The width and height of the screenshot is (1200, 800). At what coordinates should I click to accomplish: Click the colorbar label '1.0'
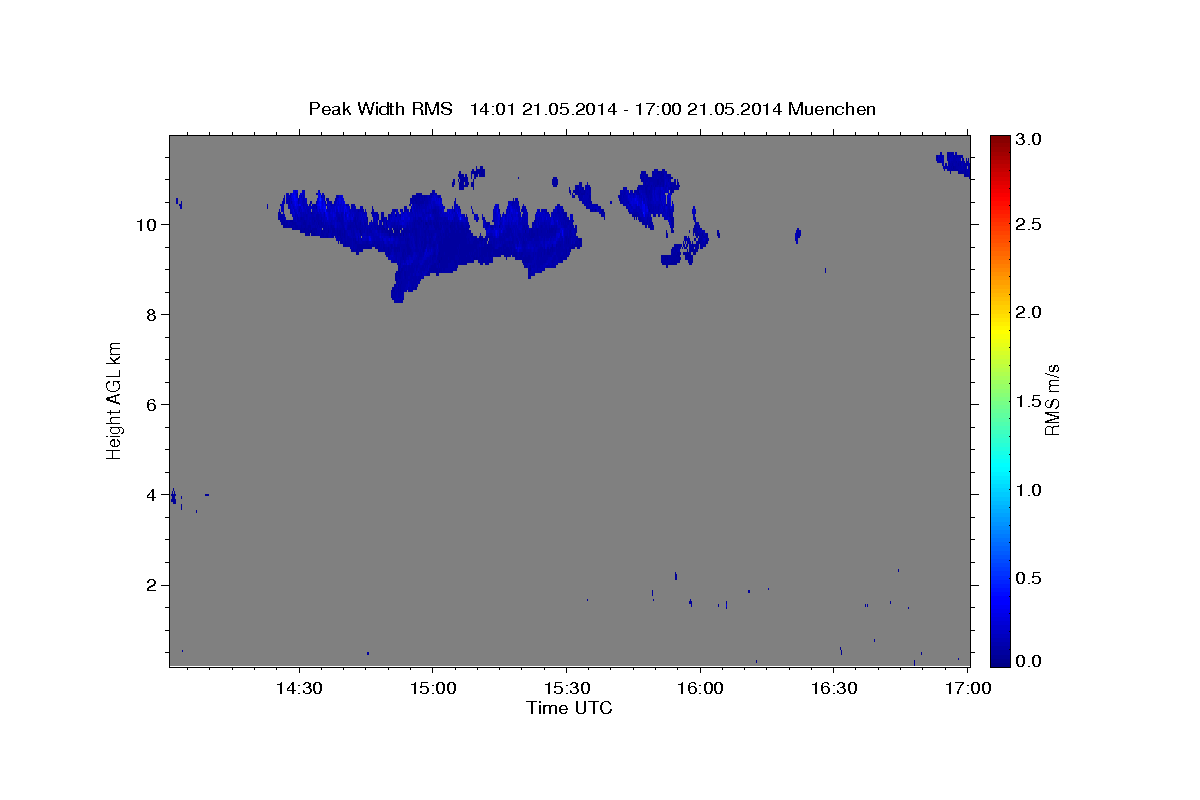pos(1029,490)
